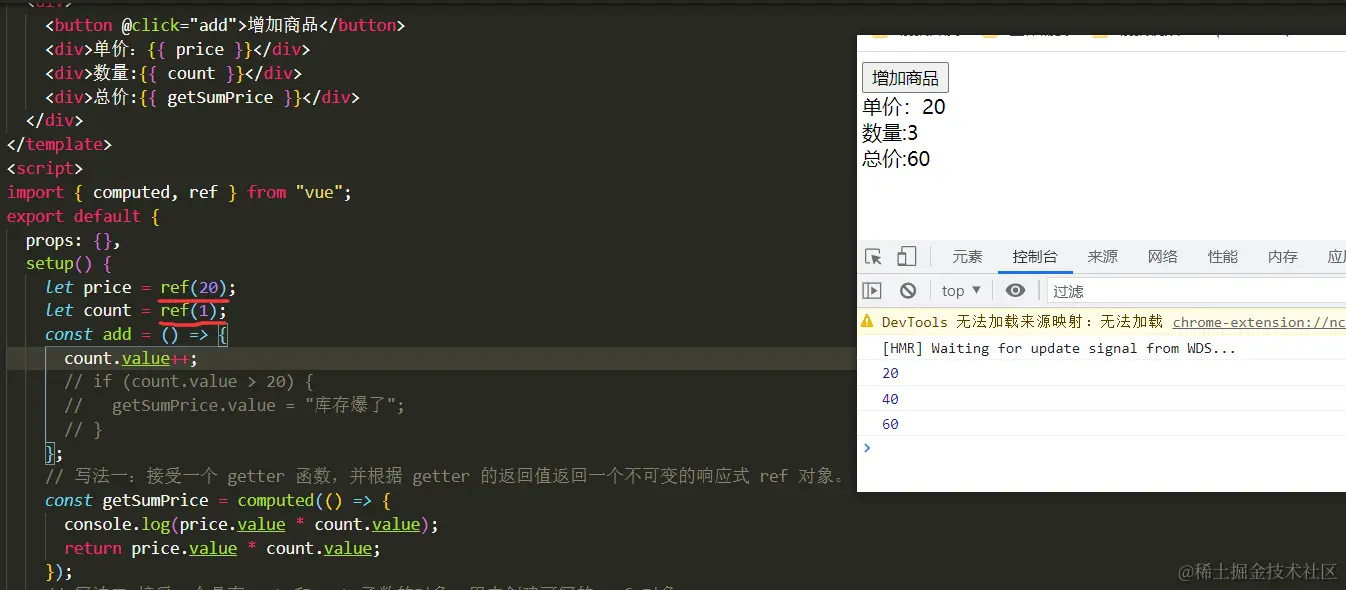The height and width of the screenshot is (590, 1346).
Task: Click the warning triangle on the source map message
Action: (866, 321)
